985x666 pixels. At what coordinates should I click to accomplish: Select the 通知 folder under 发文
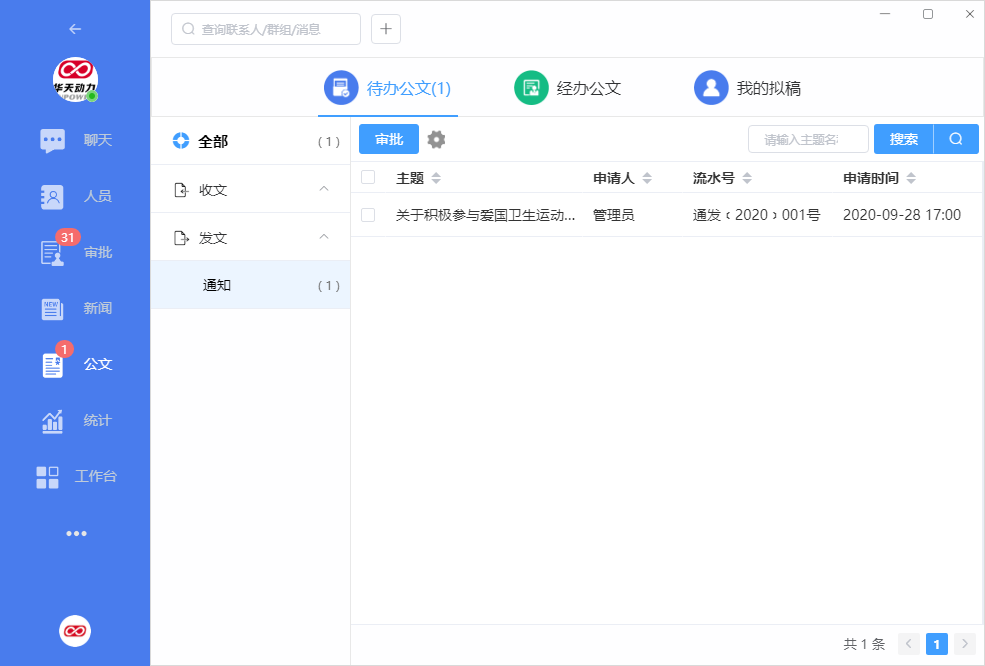click(x=217, y=285)
